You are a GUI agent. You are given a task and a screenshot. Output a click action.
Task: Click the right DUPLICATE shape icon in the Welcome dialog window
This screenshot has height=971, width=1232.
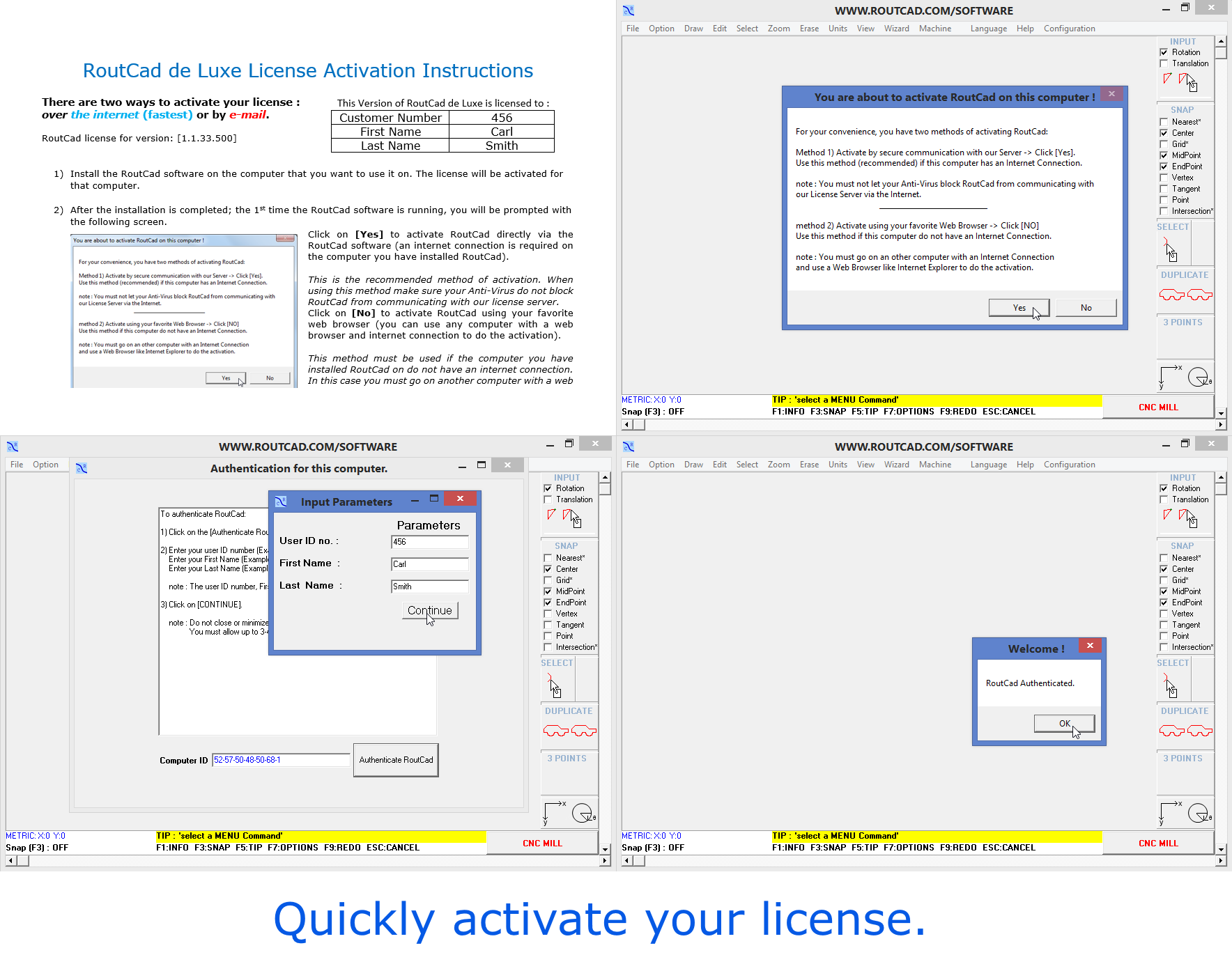point(1200,731)
